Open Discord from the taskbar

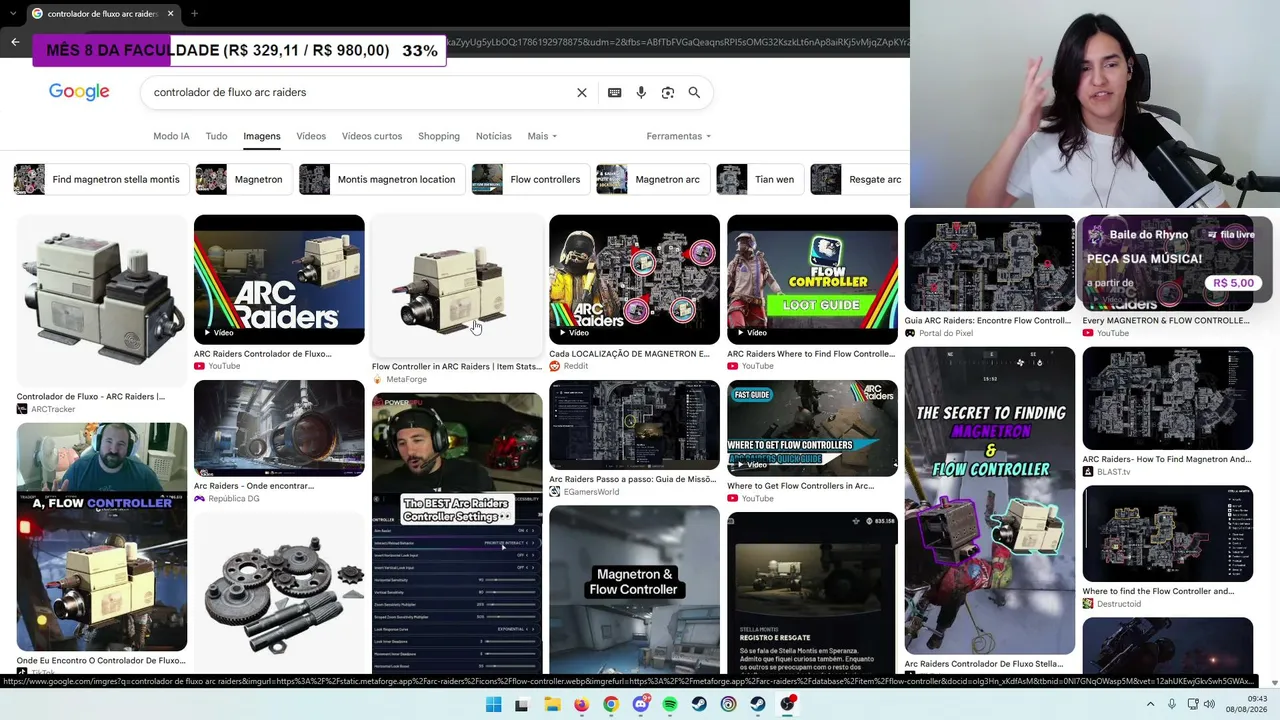pos(641,705)
